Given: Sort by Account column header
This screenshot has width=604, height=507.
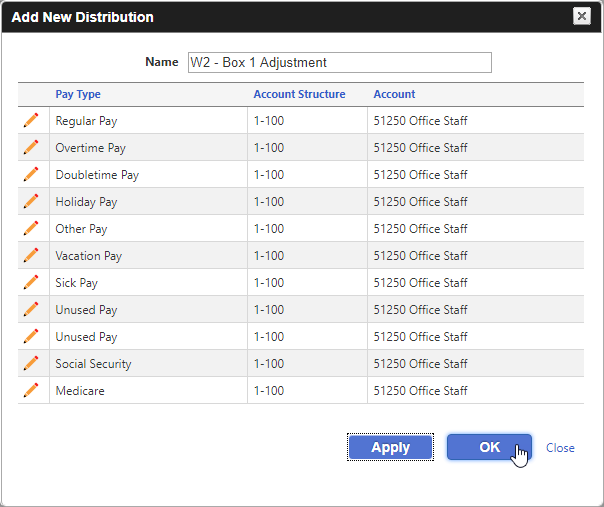Looking at the screenshot, I should tap(394, 94).
